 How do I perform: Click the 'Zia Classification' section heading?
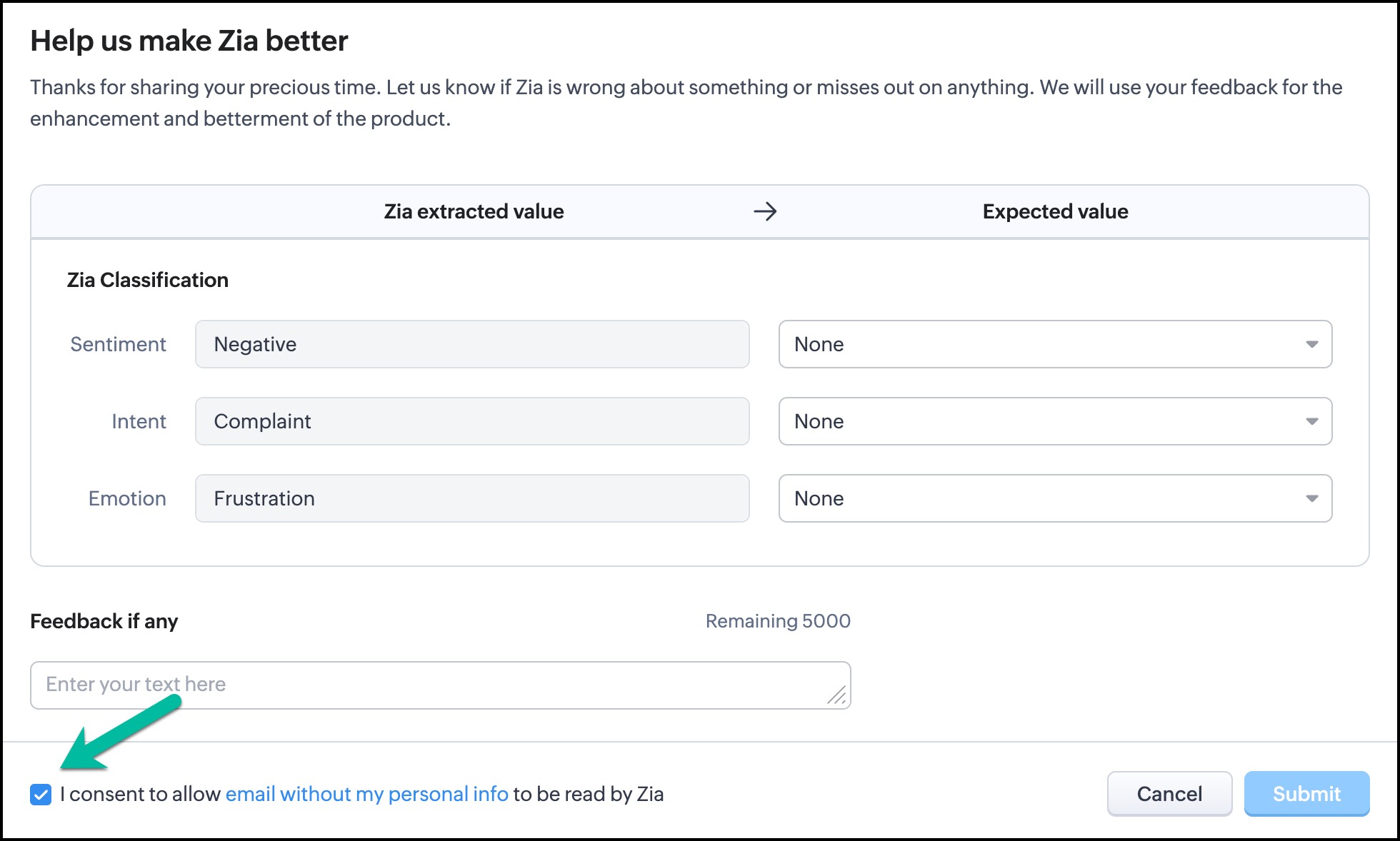[148, 280]
